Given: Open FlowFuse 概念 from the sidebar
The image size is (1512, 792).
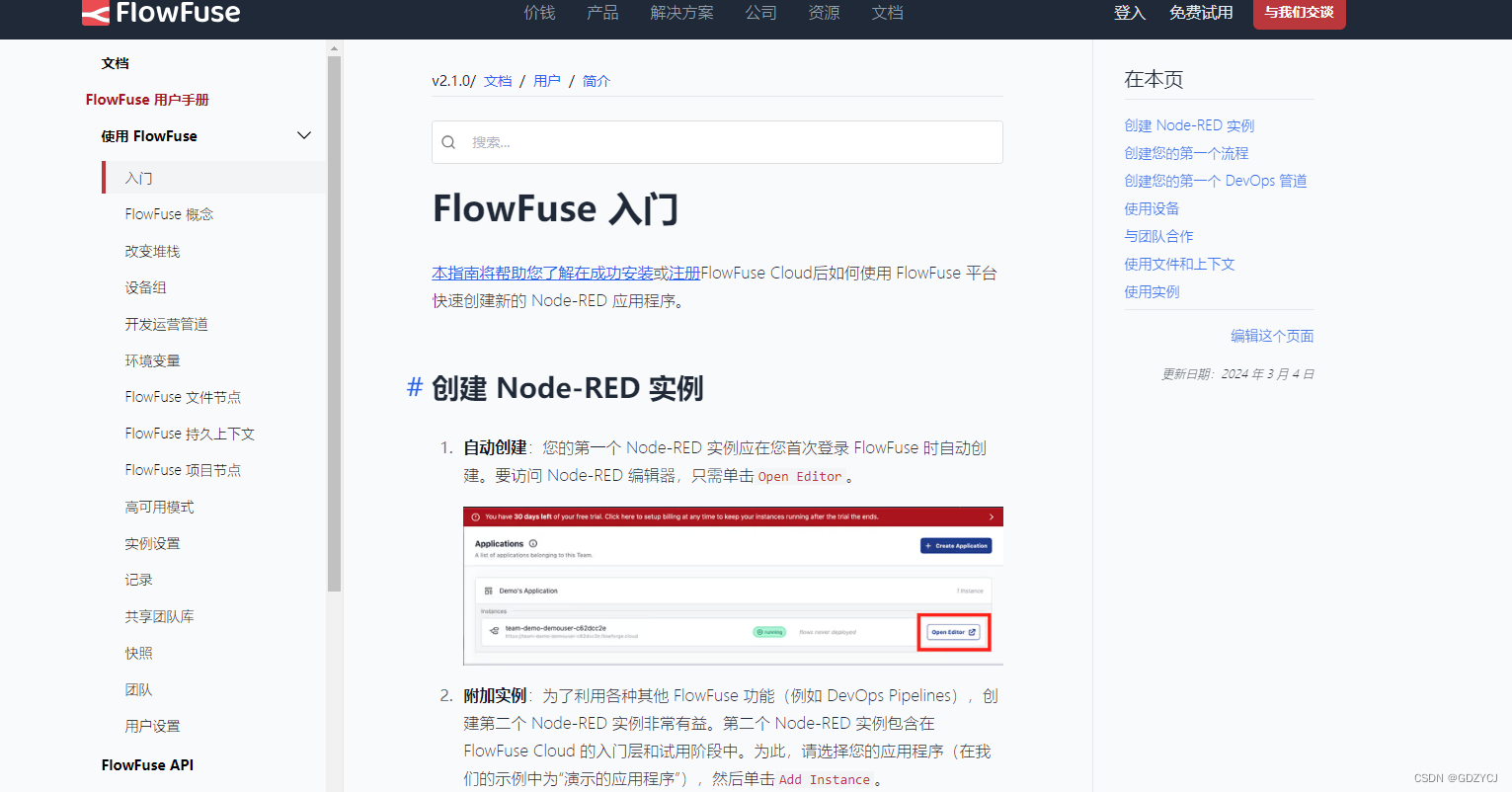Looking at the screenshot, I should [x=169, y=213].
